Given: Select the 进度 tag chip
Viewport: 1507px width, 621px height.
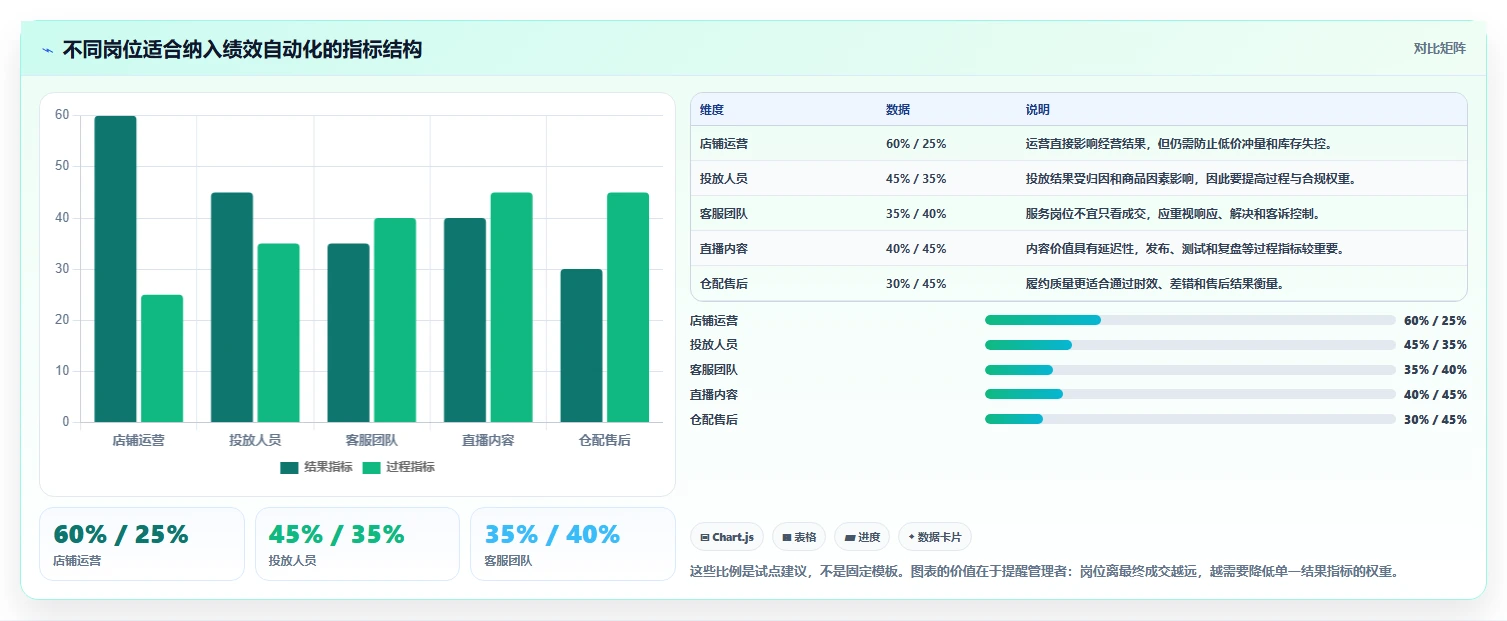Looking at the screenshot, I should [862, 537].
